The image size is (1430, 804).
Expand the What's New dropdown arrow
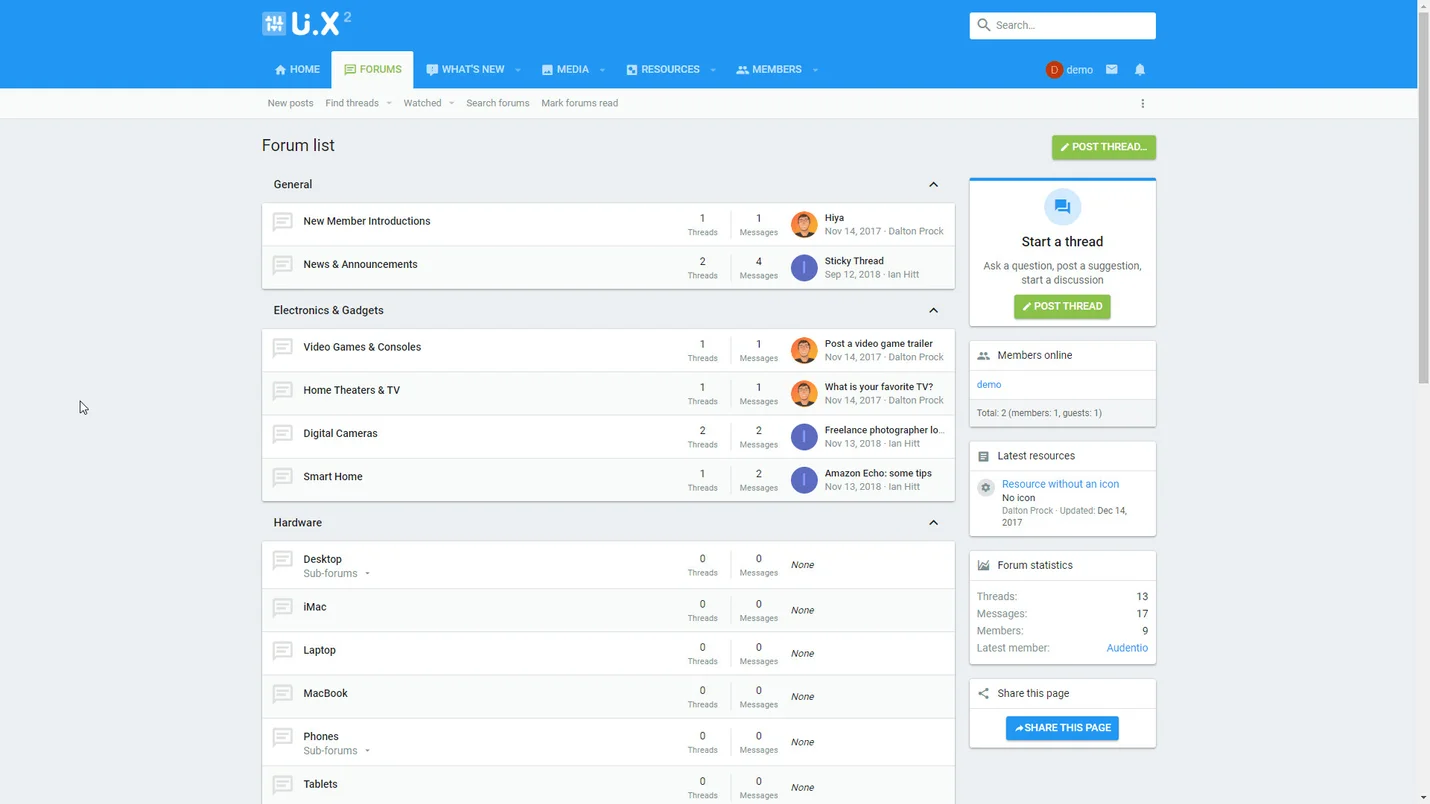coord(518,70)
